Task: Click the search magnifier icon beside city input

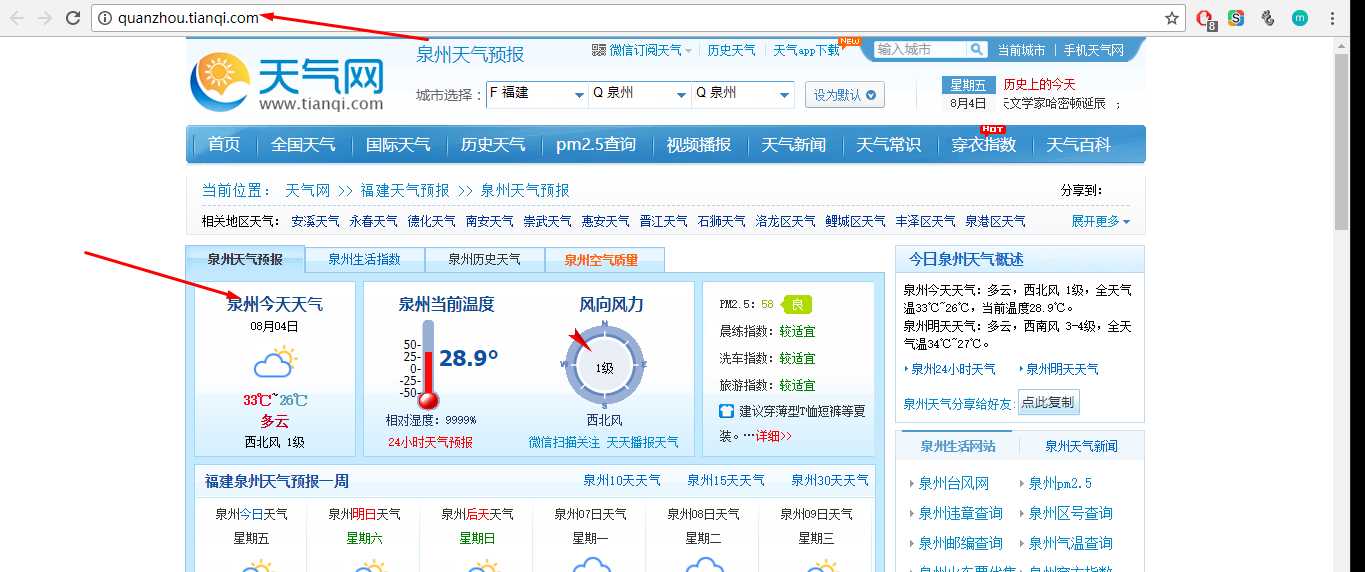Action: [x=975, y=49]
